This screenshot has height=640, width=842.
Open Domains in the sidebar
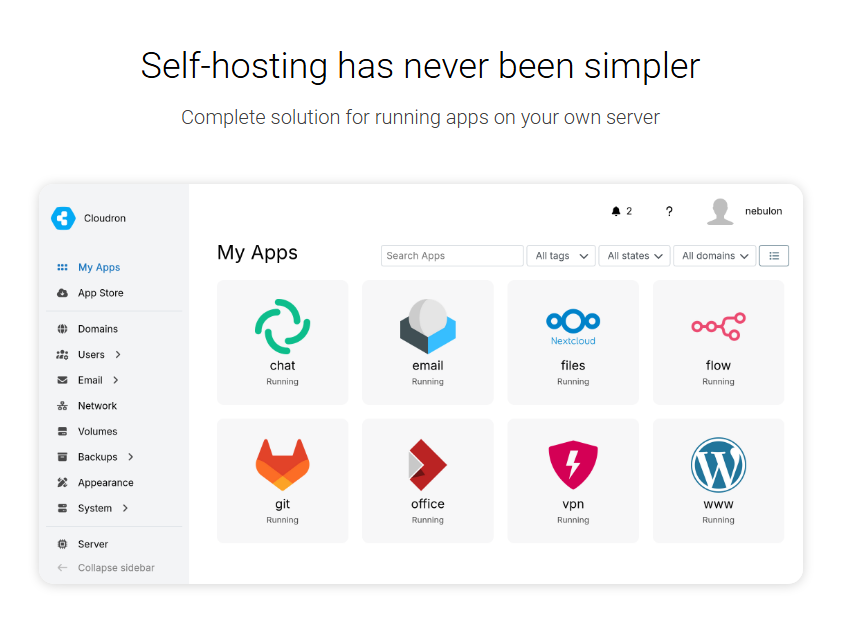pos(98,329)
